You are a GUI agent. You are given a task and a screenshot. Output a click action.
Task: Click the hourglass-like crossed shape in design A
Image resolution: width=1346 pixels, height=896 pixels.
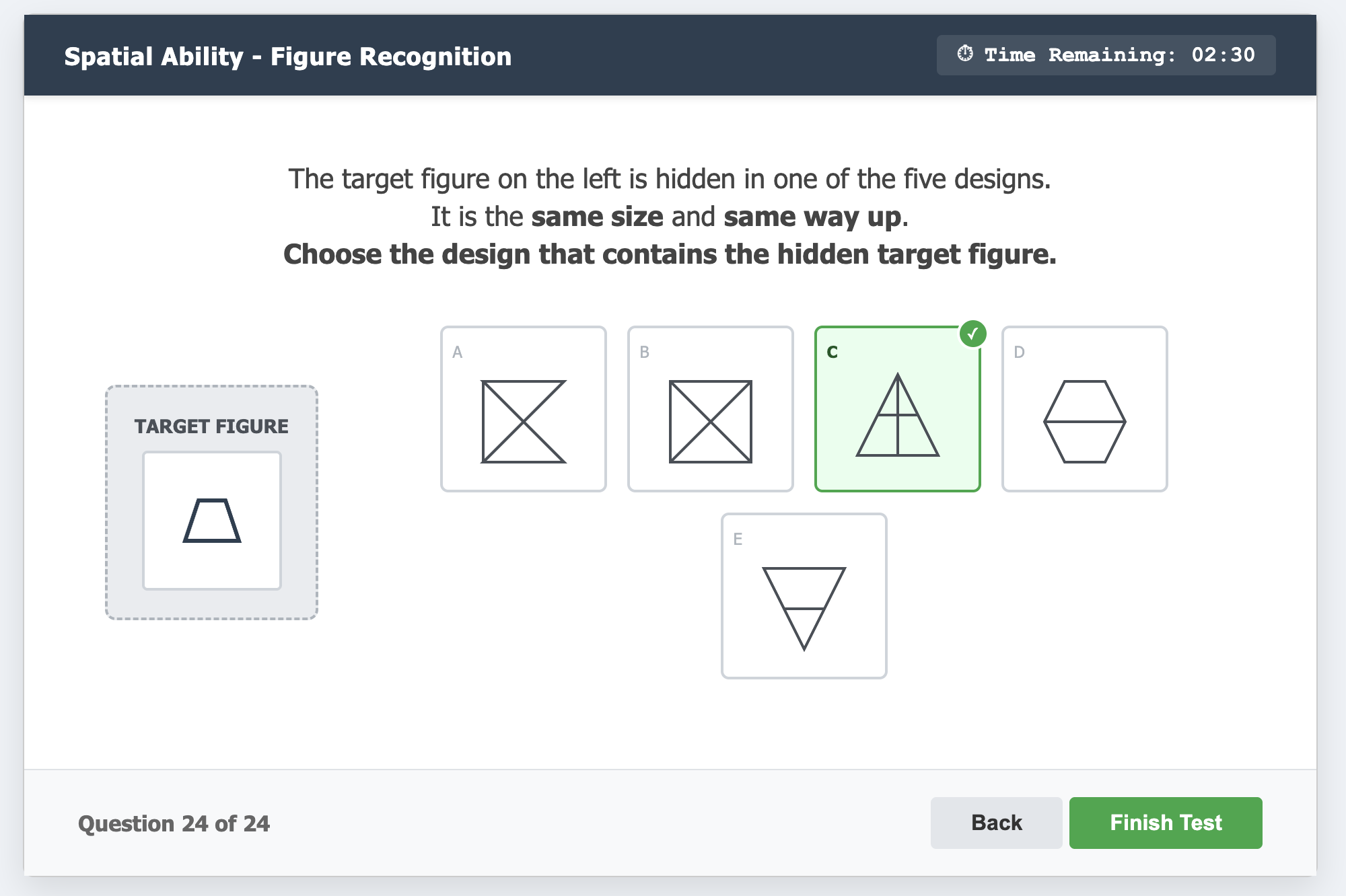523,422
